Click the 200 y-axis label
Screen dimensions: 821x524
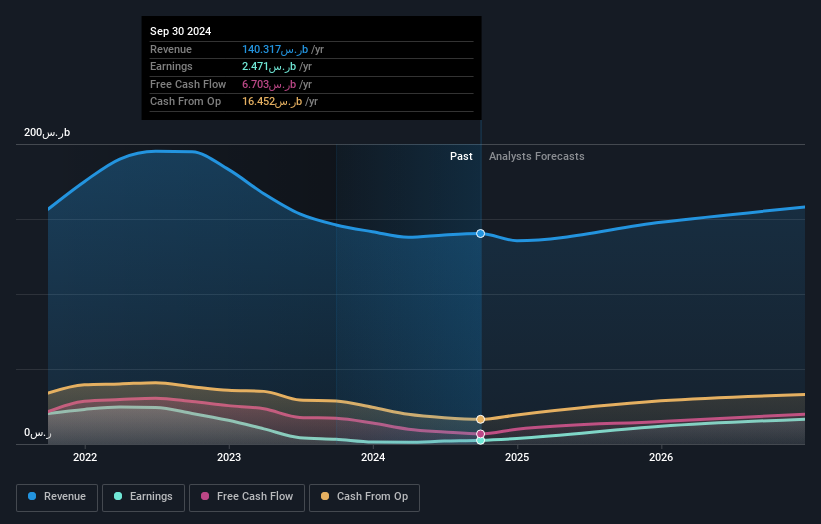pos(47,132)
